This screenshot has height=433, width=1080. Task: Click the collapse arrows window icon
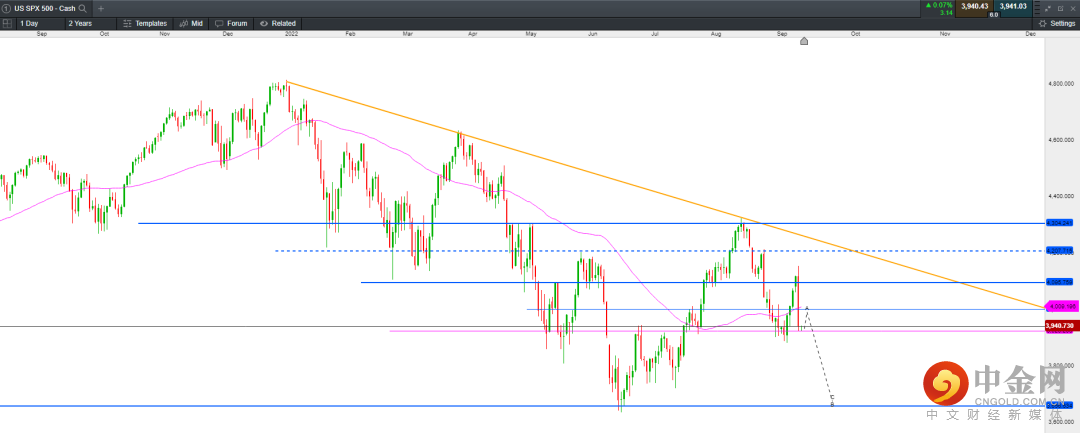[1049, 8]
